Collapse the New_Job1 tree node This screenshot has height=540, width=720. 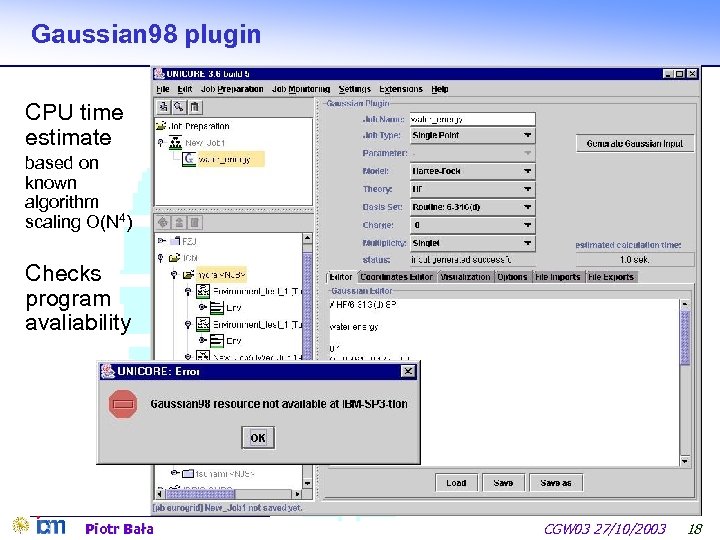[161, 143]
